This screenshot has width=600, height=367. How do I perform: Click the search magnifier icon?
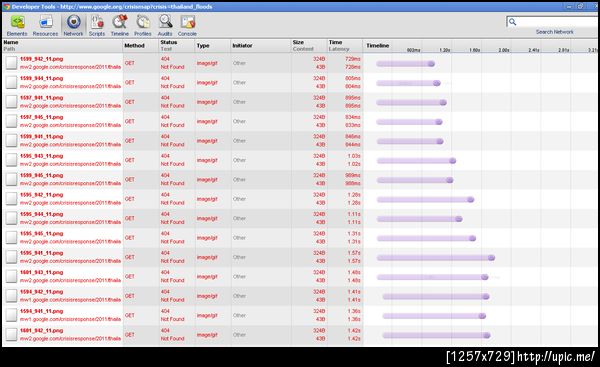(x=512, y=22)
